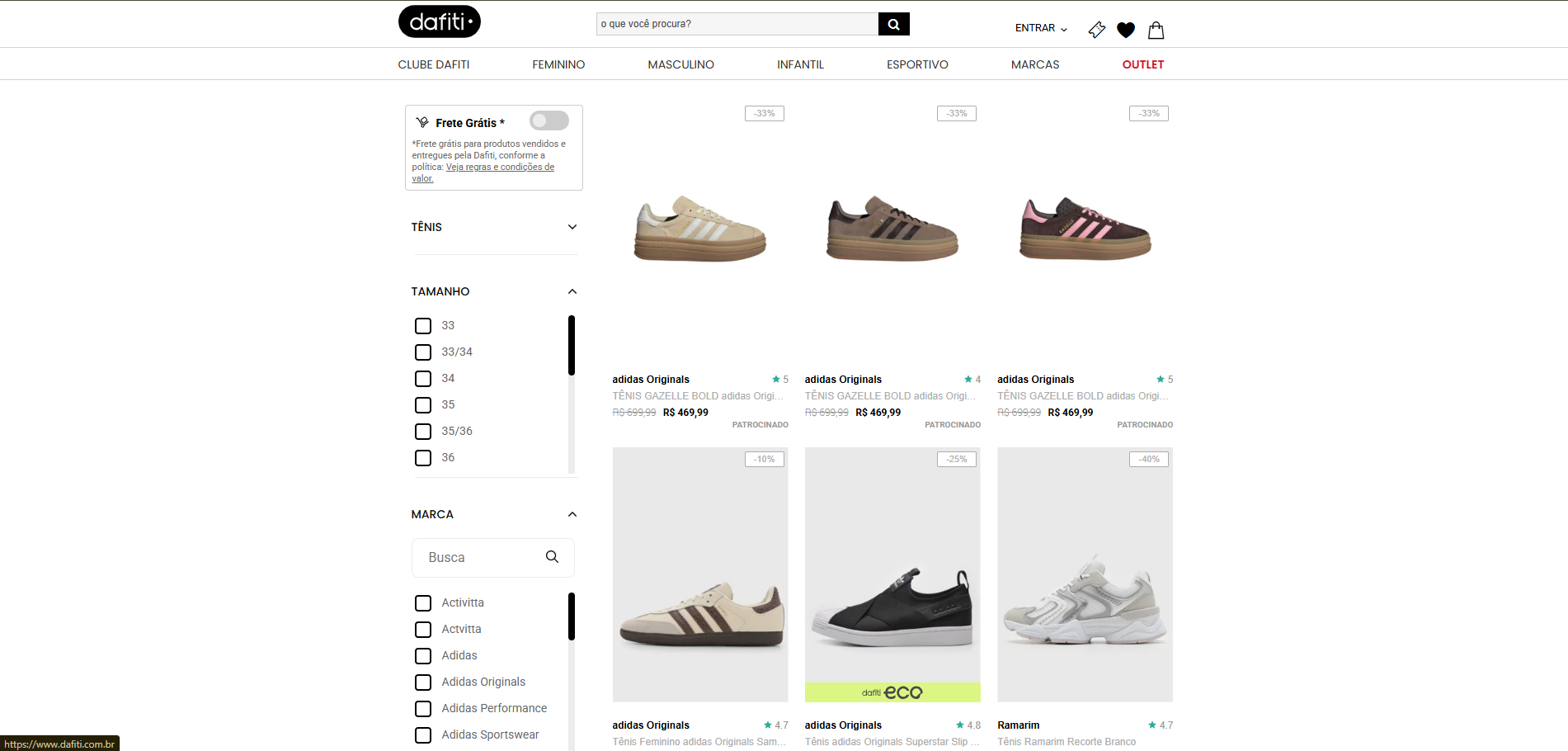Toggle the Frete Grátis switch
This screenshot has height=751, width=1568.
[x=549, y=121]
